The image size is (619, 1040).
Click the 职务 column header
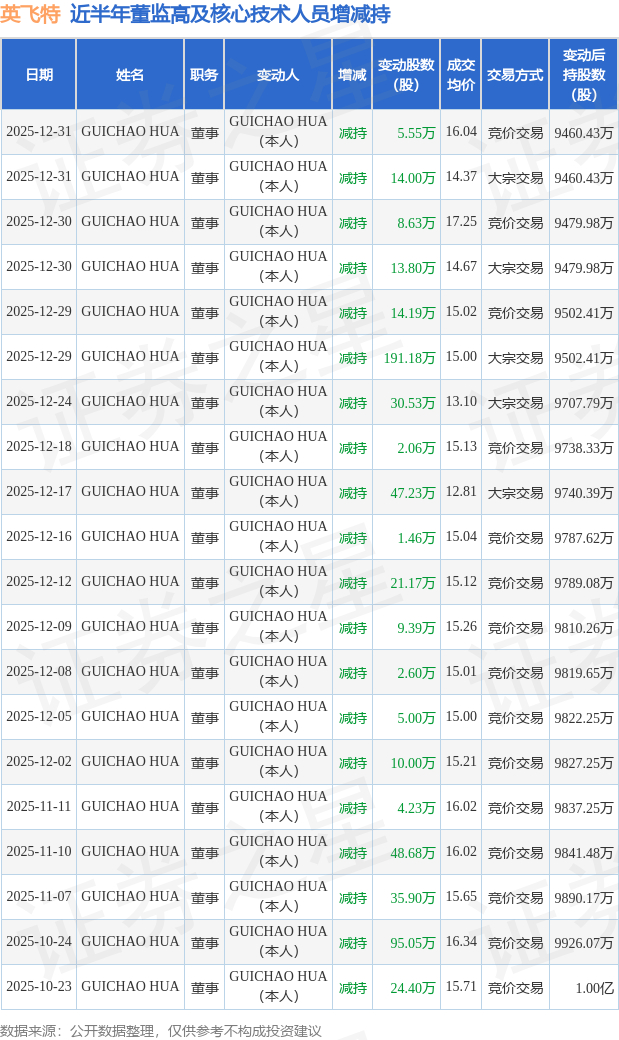[204, 75]
